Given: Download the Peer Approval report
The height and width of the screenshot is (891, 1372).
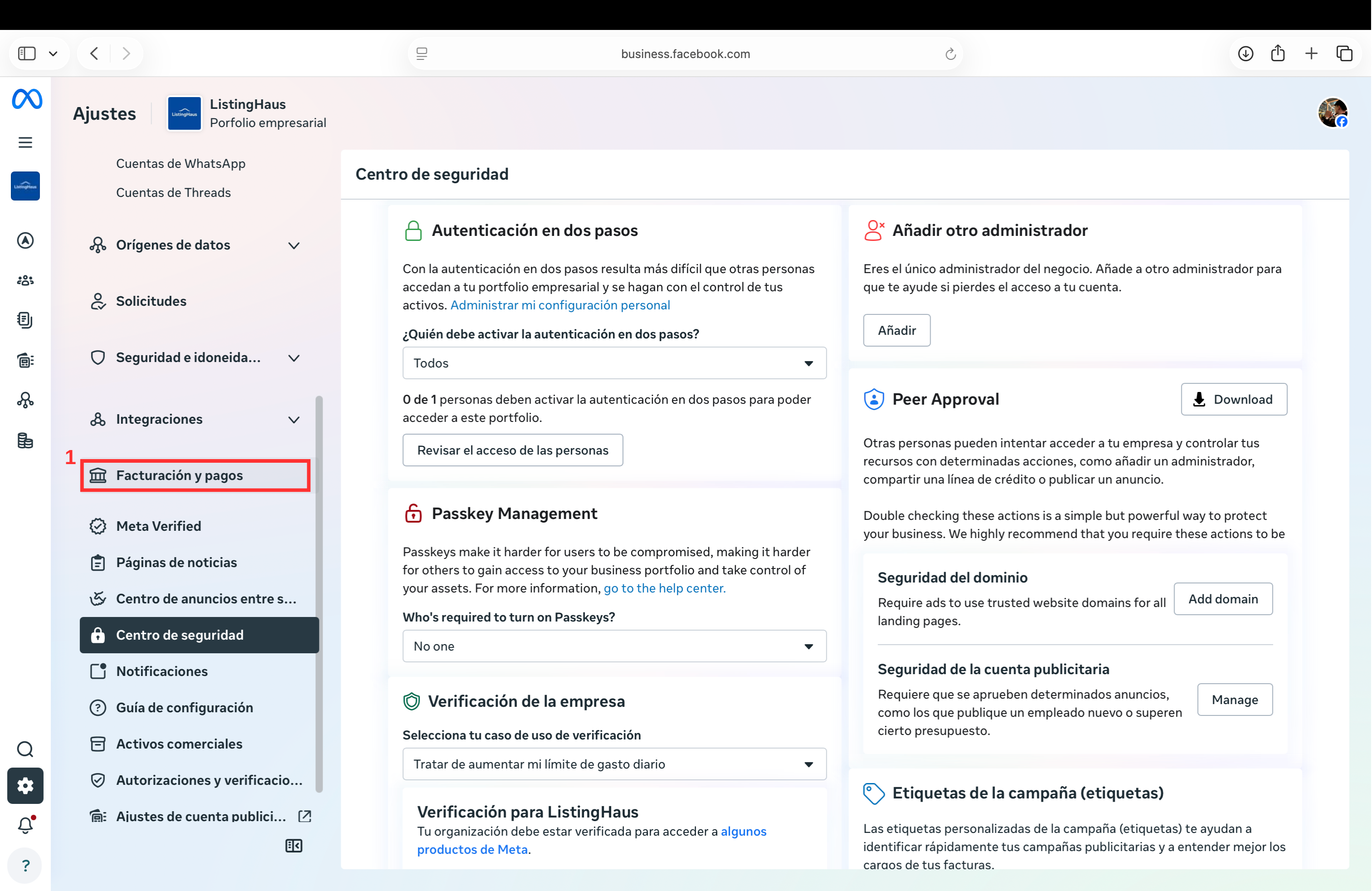Looking at the screenshot, I should pos(1233,399).
